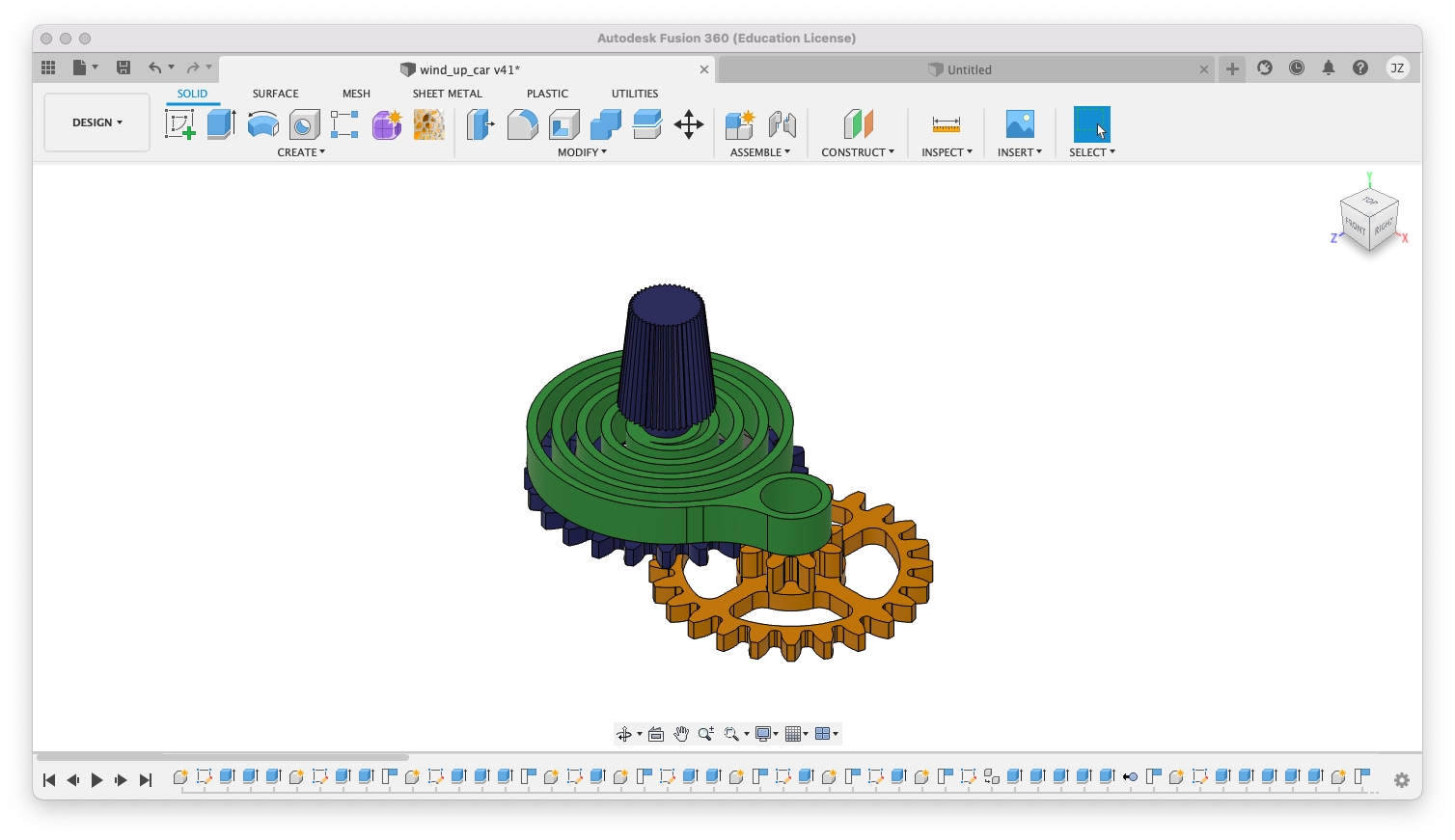The width and height of the screenshot is (1455, 840).
Task: Play the timeline
Action: (x=96, y=780)
